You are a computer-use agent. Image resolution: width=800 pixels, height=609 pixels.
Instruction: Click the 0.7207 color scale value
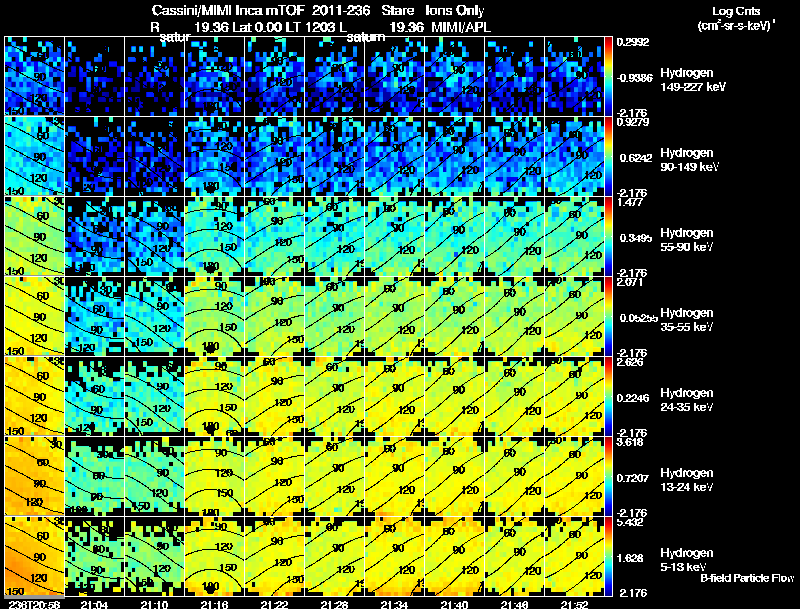[x=633, y=478]
